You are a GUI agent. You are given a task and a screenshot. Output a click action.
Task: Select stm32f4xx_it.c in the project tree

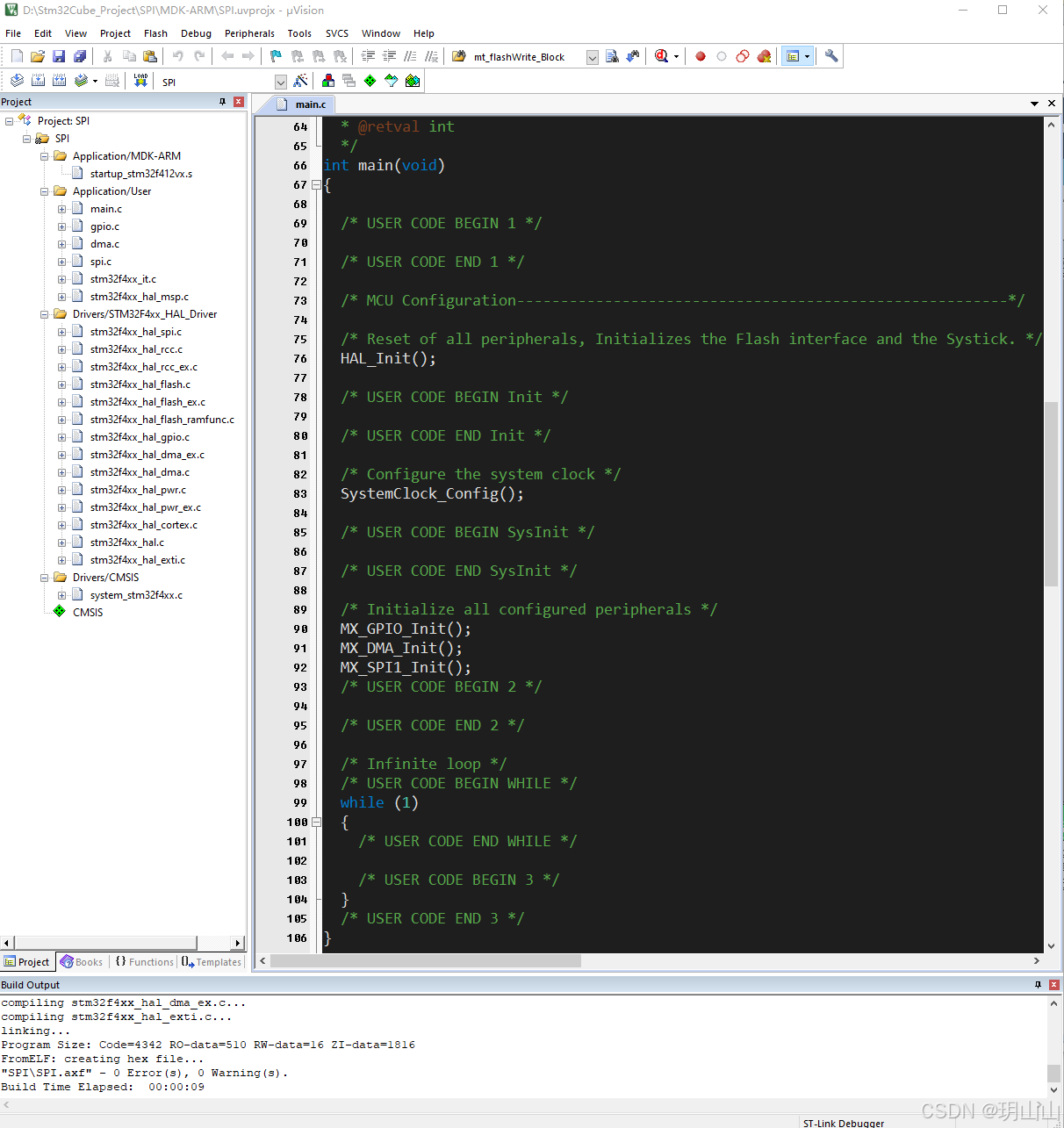[x=123, y=279]
